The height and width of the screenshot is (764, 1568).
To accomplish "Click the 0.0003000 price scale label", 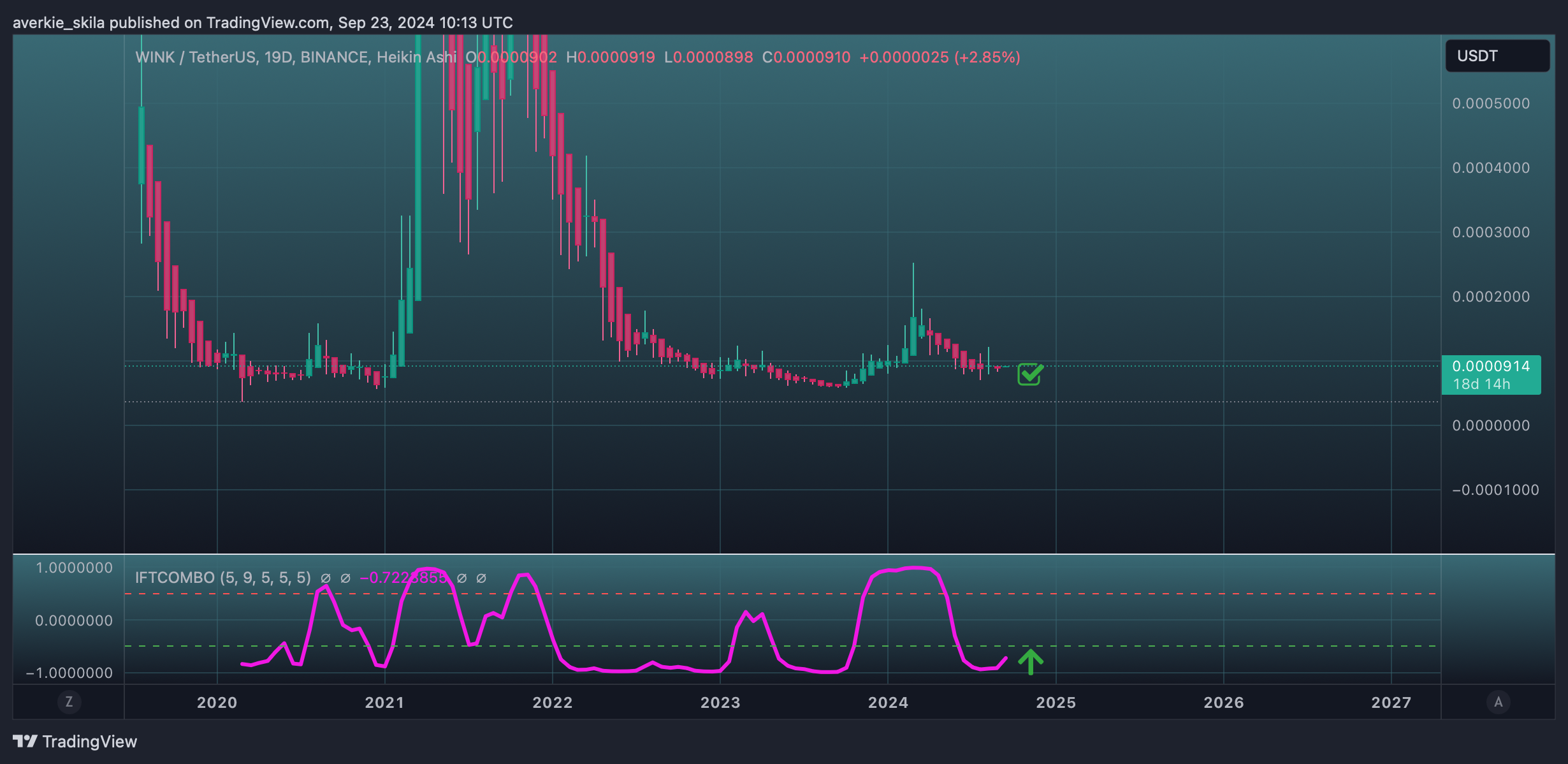I will [1491, 232].
